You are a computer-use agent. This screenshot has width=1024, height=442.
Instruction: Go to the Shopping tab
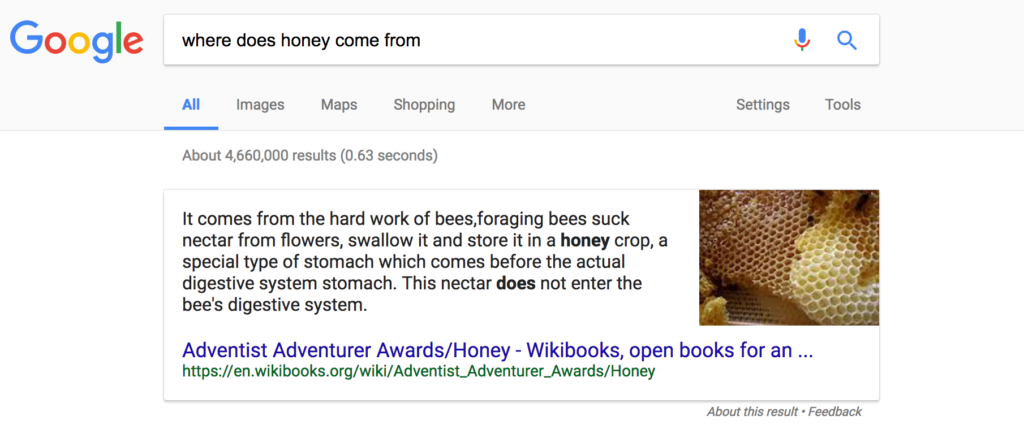pos(424,105)
